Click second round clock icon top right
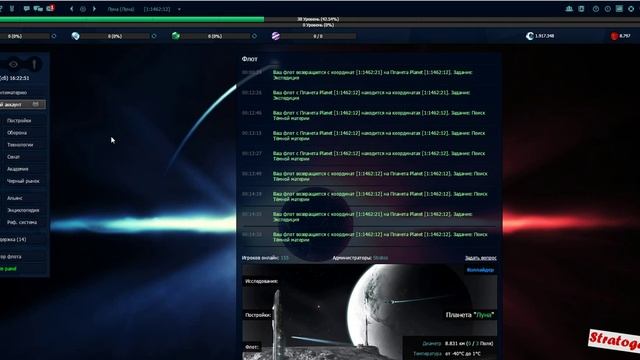This screenshot has height=360, width=640. pyautogui.click(x=608, y=9)
